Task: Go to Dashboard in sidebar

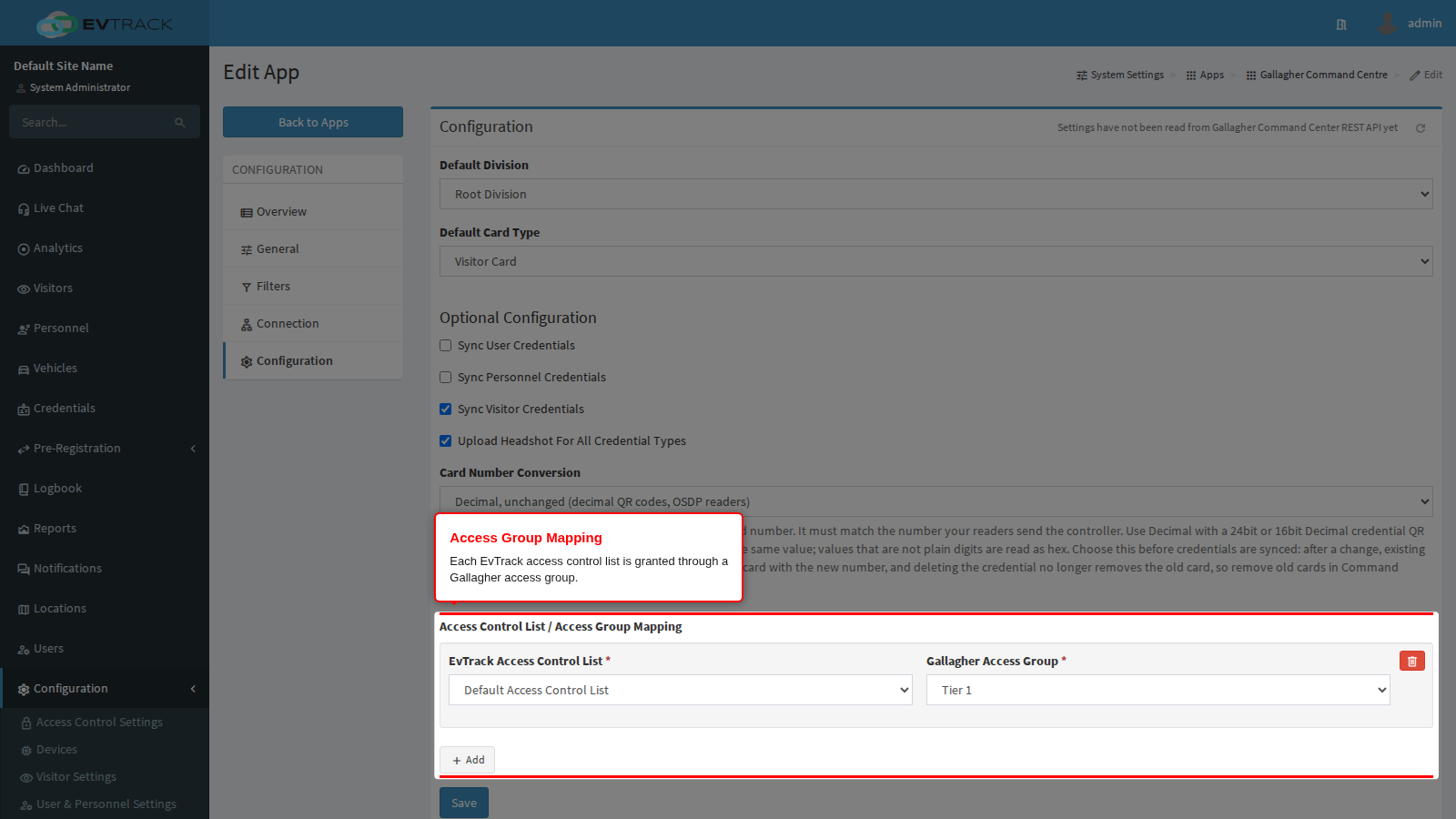Action: pyautogui.click(x=105, y=168)
